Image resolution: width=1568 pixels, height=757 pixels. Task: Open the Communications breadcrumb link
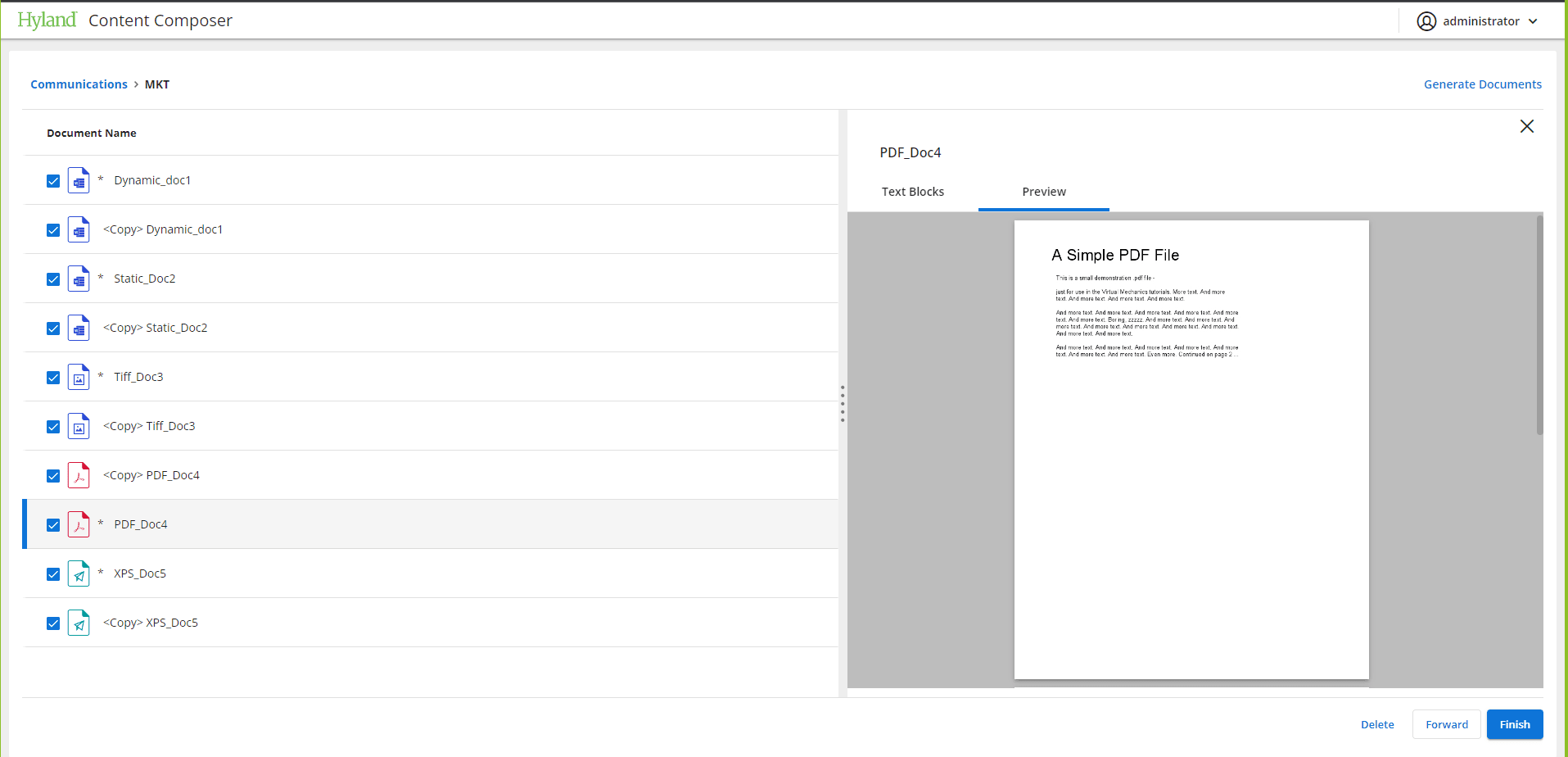pos(79,84)
